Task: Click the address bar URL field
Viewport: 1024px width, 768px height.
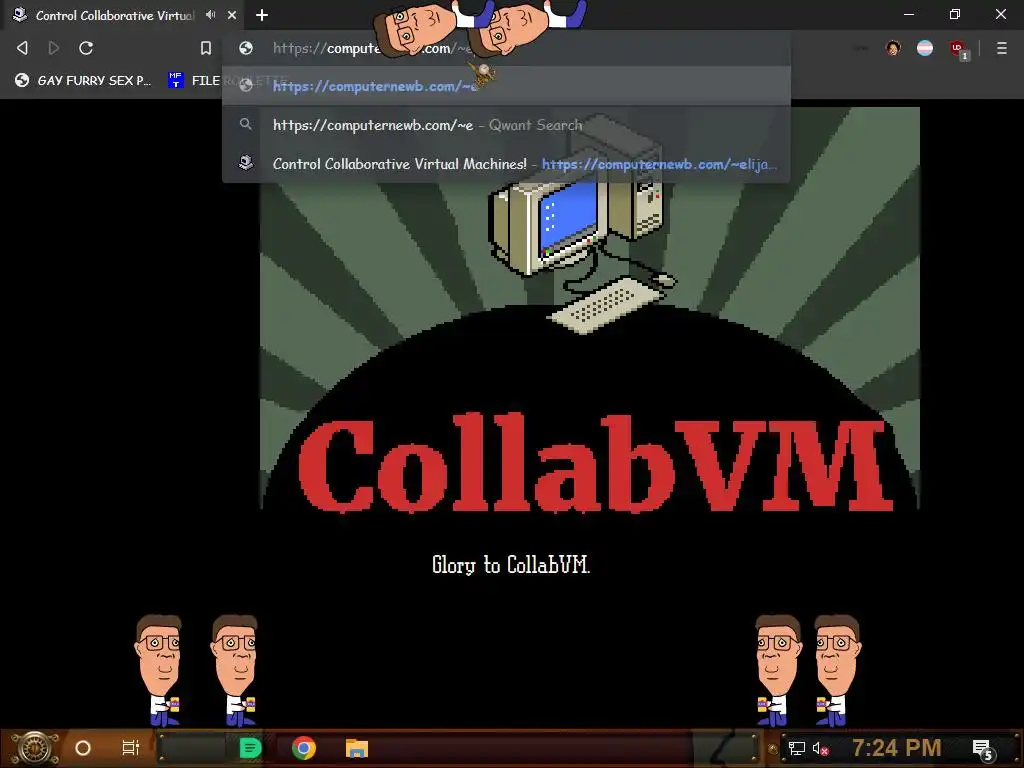Action: tap(506, 48)
